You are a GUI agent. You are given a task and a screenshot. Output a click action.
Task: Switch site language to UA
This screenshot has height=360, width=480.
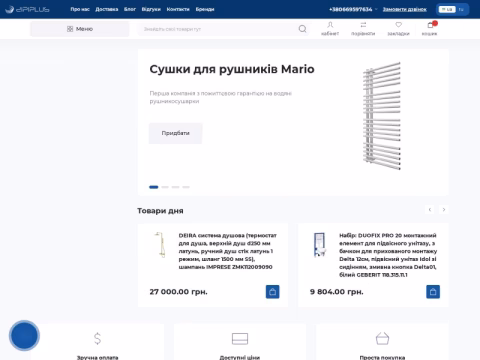[x=447, y=9]
